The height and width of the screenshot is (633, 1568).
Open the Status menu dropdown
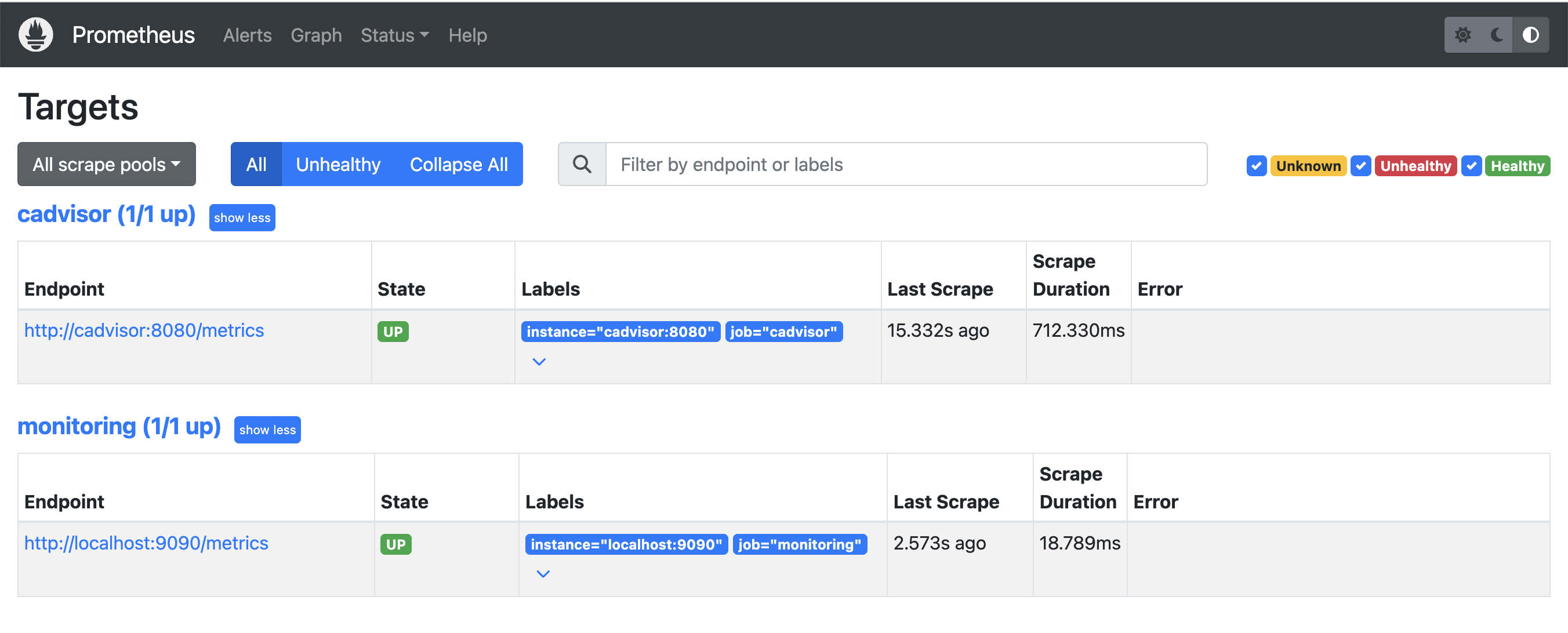click(x=394, y=35)
